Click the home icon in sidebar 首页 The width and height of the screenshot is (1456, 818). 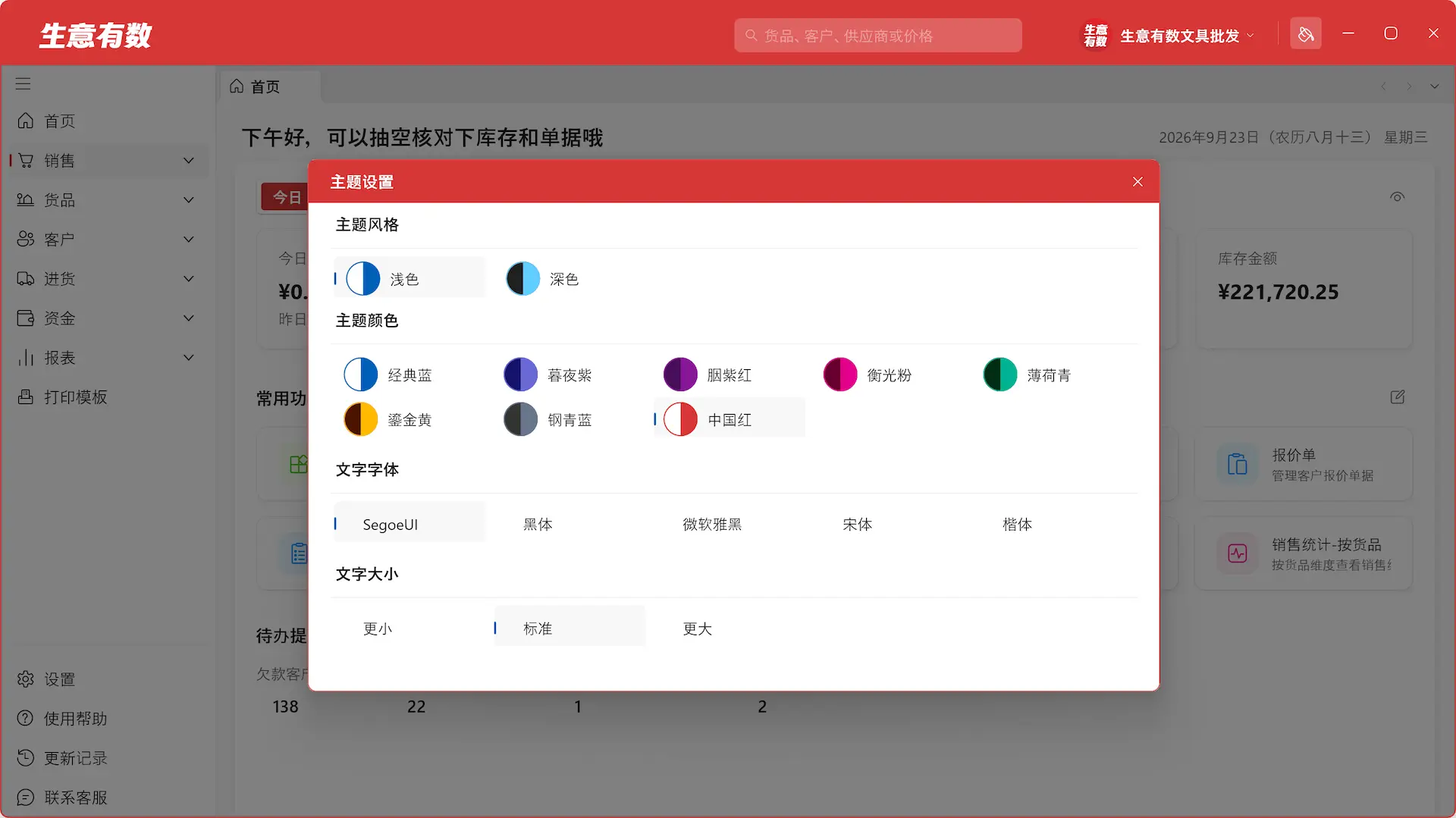[26, 121]
